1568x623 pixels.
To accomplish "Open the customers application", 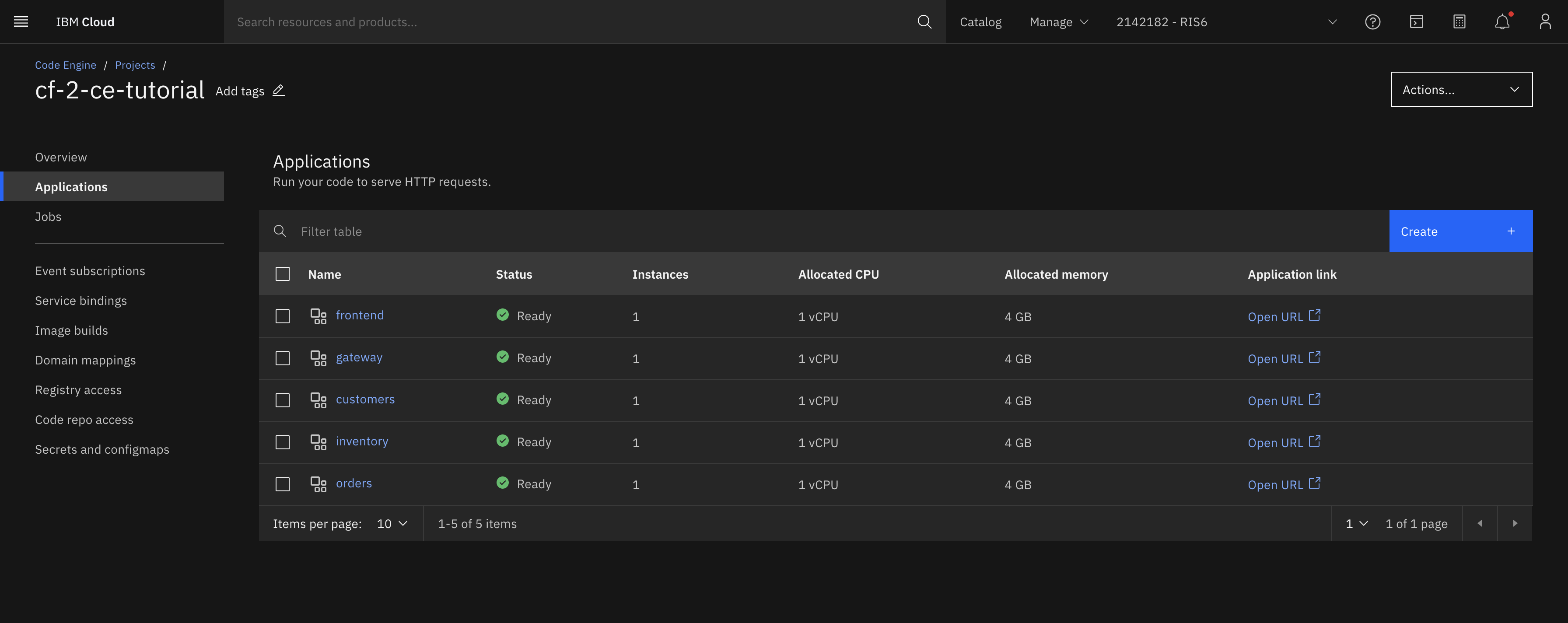I will tap(365, 399).
